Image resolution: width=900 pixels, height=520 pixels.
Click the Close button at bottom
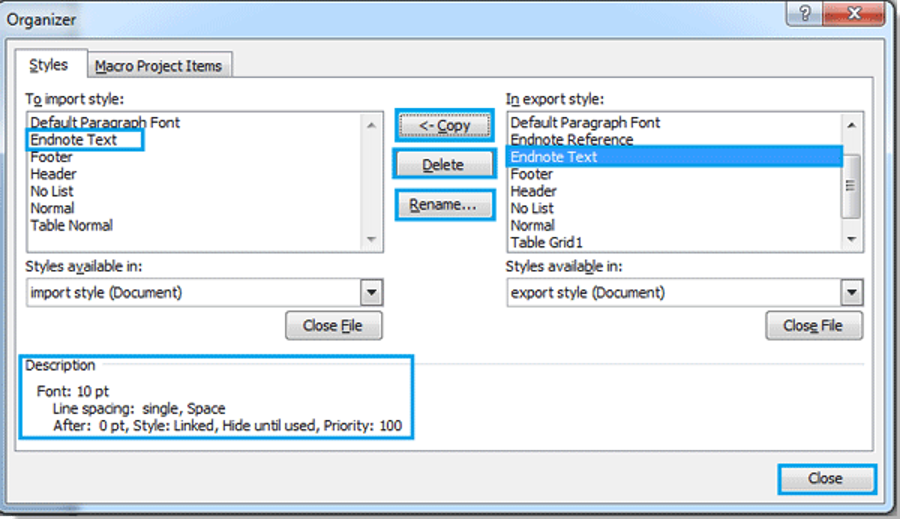tap(827, 479)
